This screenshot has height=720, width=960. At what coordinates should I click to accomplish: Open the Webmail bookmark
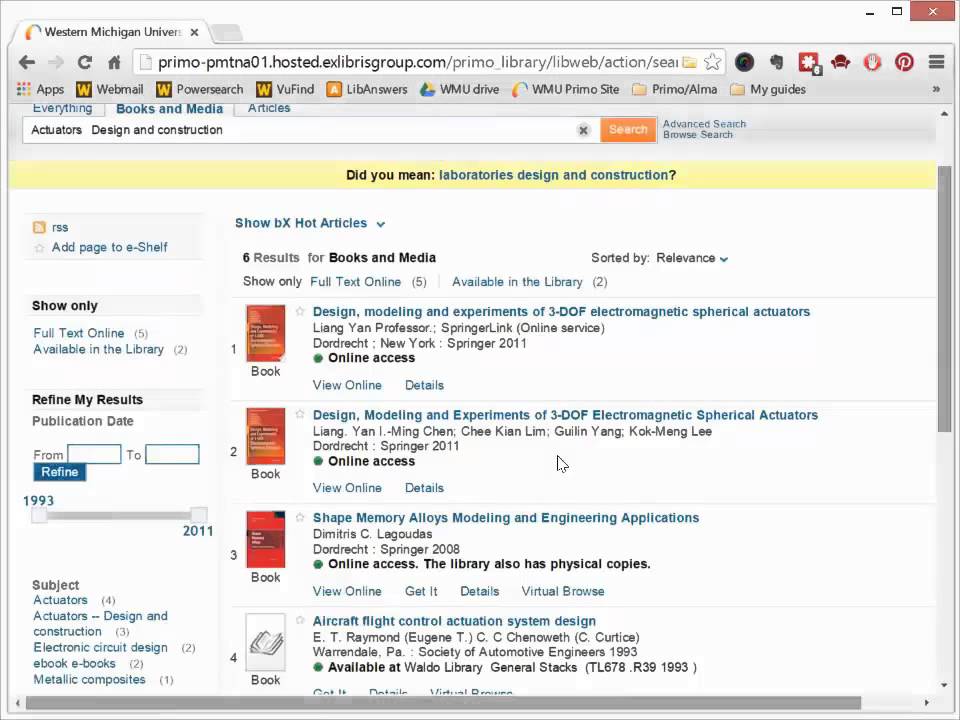pos(110,89)
